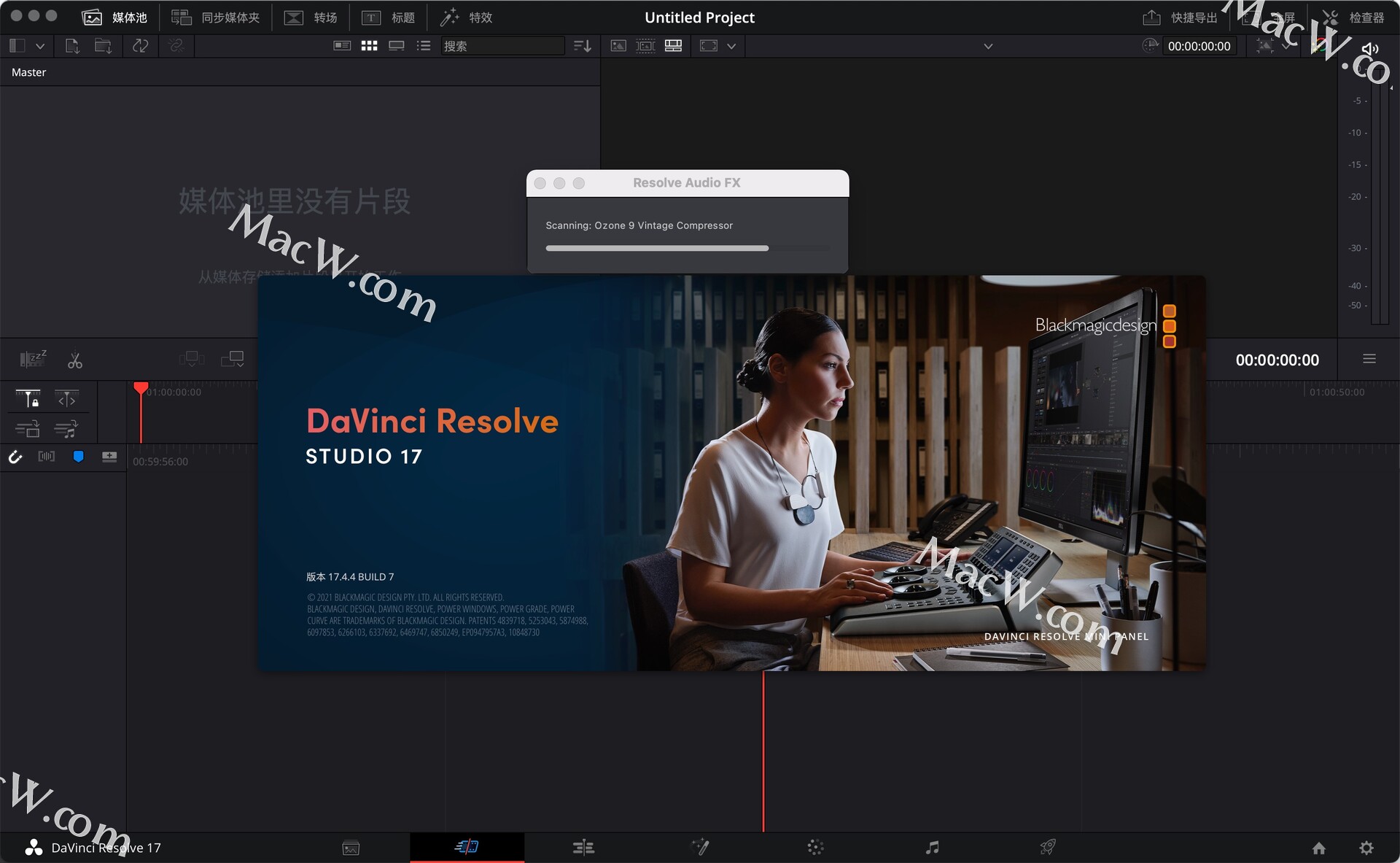
Task: Switch media pool to list view
Action: [424, 46]
